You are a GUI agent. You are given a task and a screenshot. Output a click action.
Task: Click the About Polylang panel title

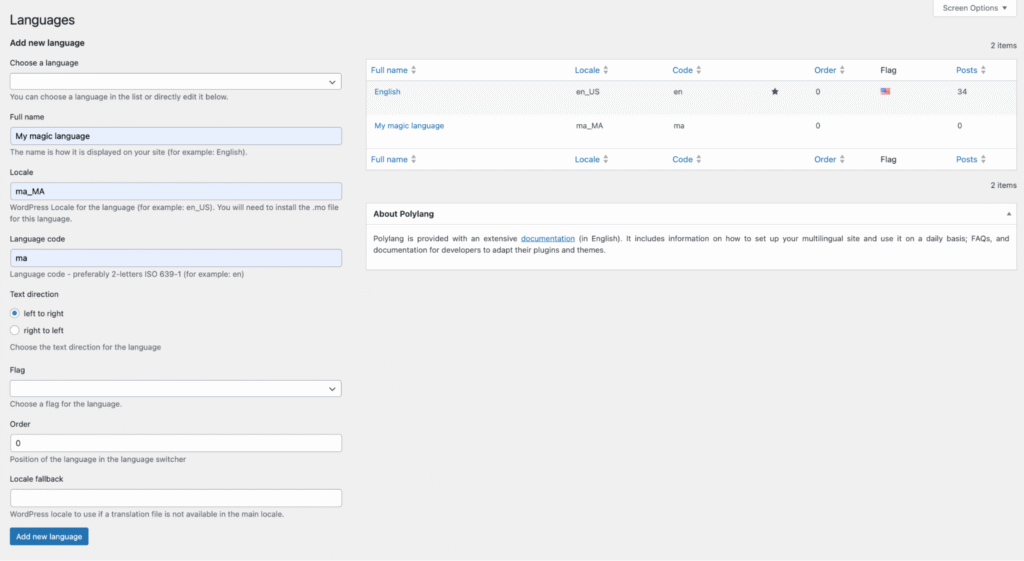point(403,214)
